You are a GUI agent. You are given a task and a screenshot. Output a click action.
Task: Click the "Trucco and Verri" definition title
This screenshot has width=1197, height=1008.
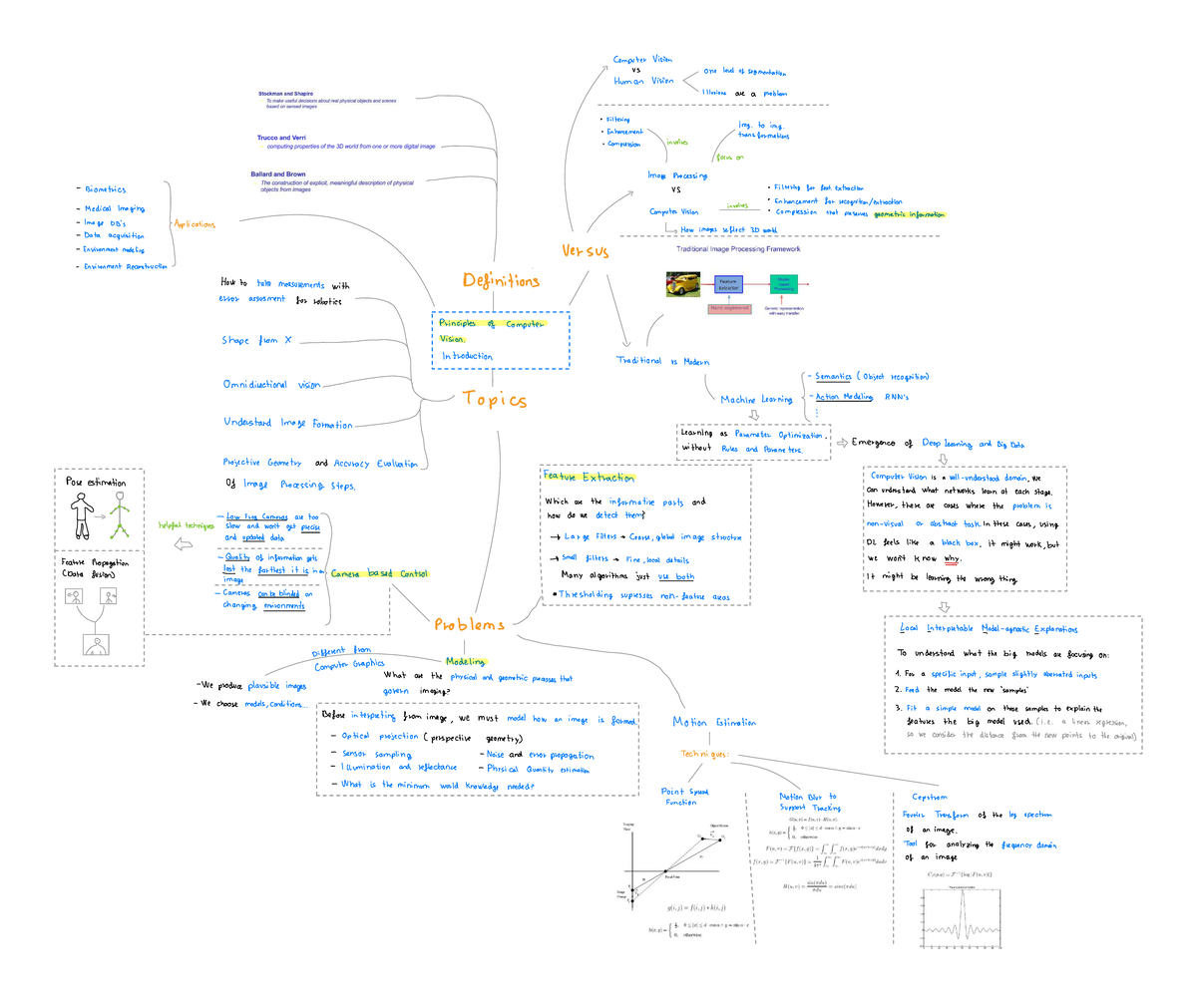pos(281,138)
